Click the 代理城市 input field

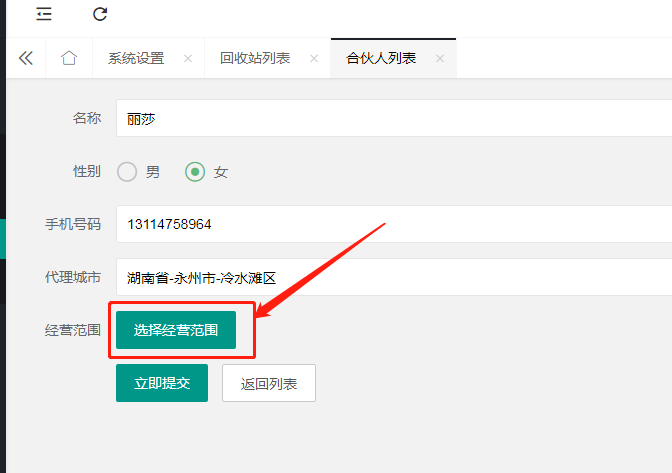click(394, 277)
